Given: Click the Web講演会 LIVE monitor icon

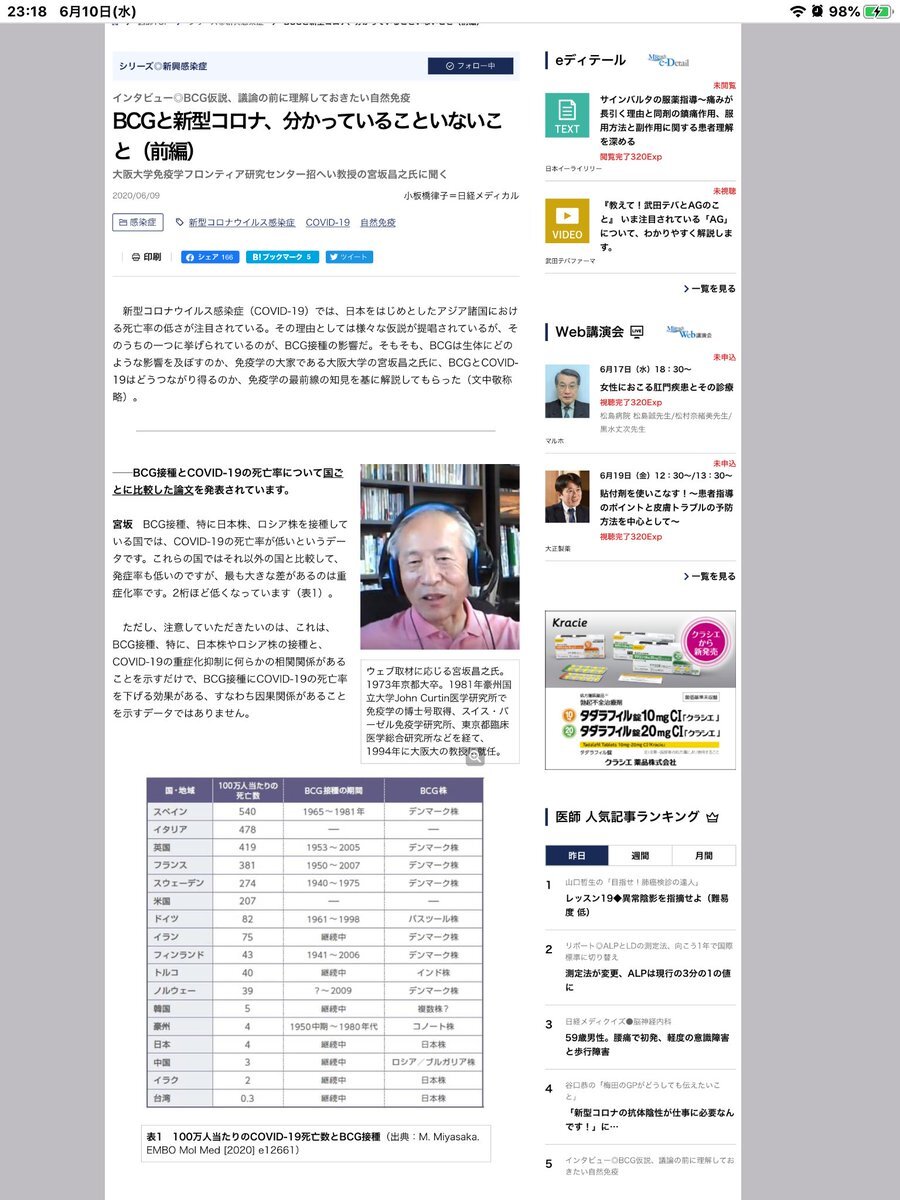Looking at the screenshot, I should tap(638, 331).
